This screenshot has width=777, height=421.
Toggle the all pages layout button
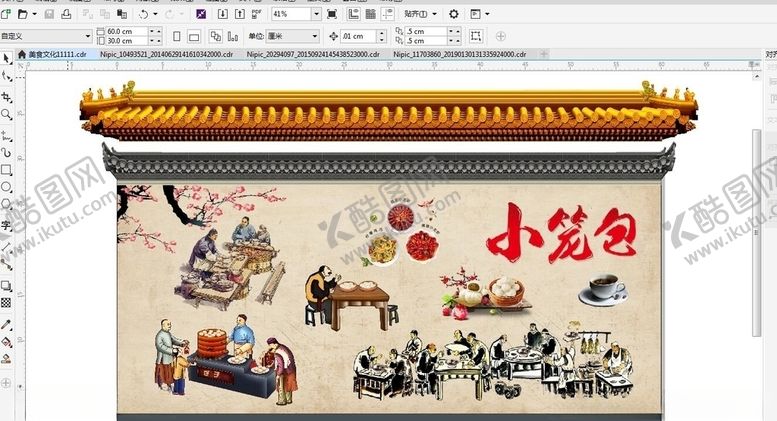(x=216, y=36)
